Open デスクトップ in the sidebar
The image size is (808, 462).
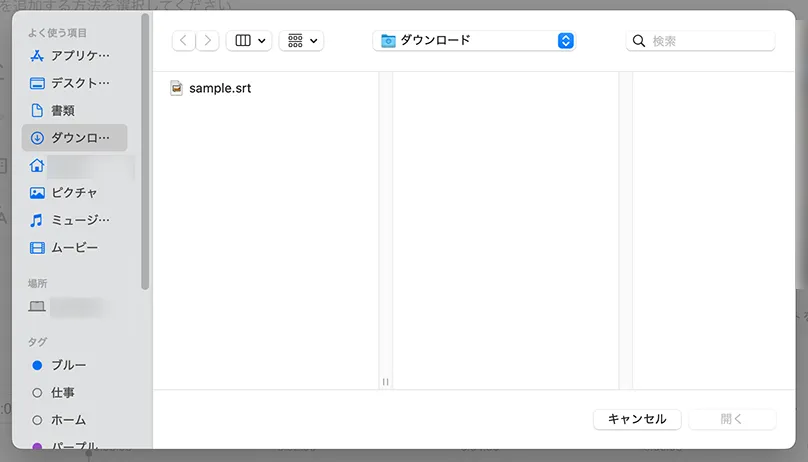74,83
